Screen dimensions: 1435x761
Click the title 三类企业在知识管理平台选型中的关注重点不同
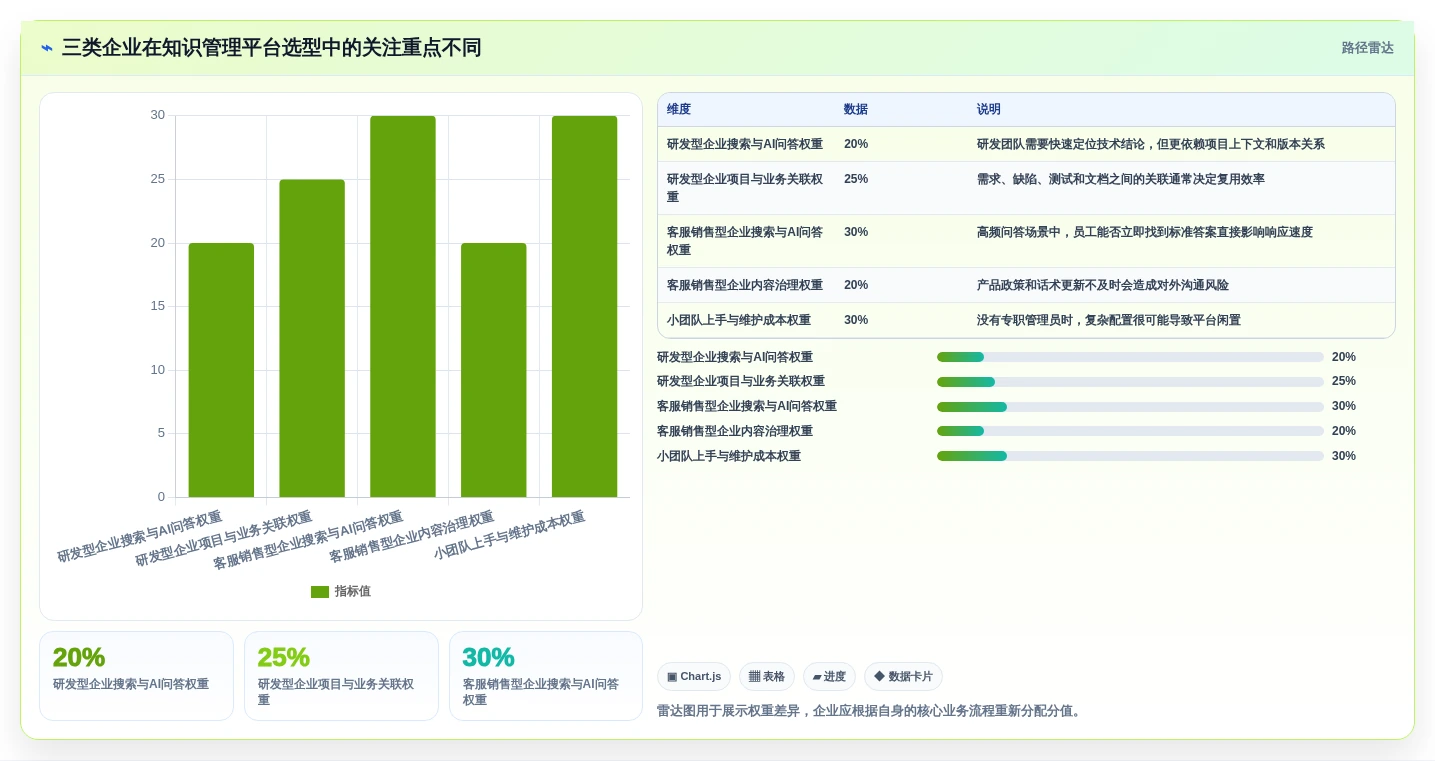[x=272, y=48]
